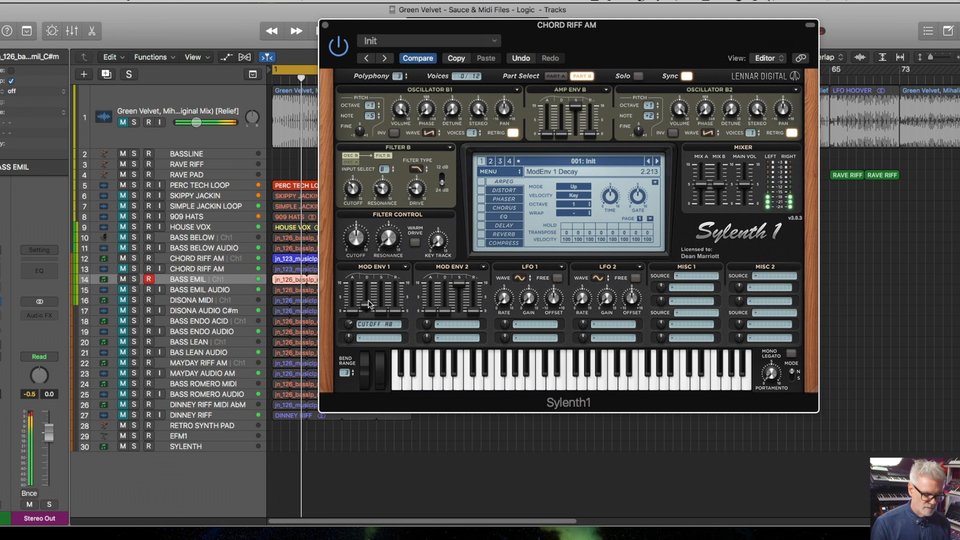Click the plugin Undo button

(521, 58)
